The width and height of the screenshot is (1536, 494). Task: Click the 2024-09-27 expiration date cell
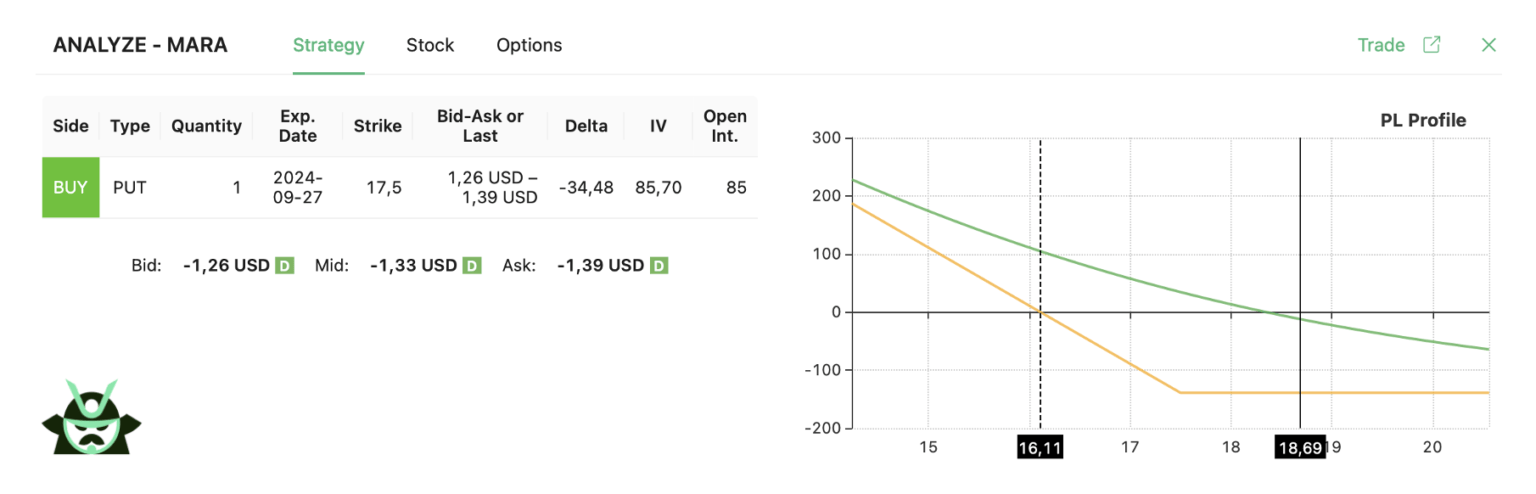coord(298,187)
